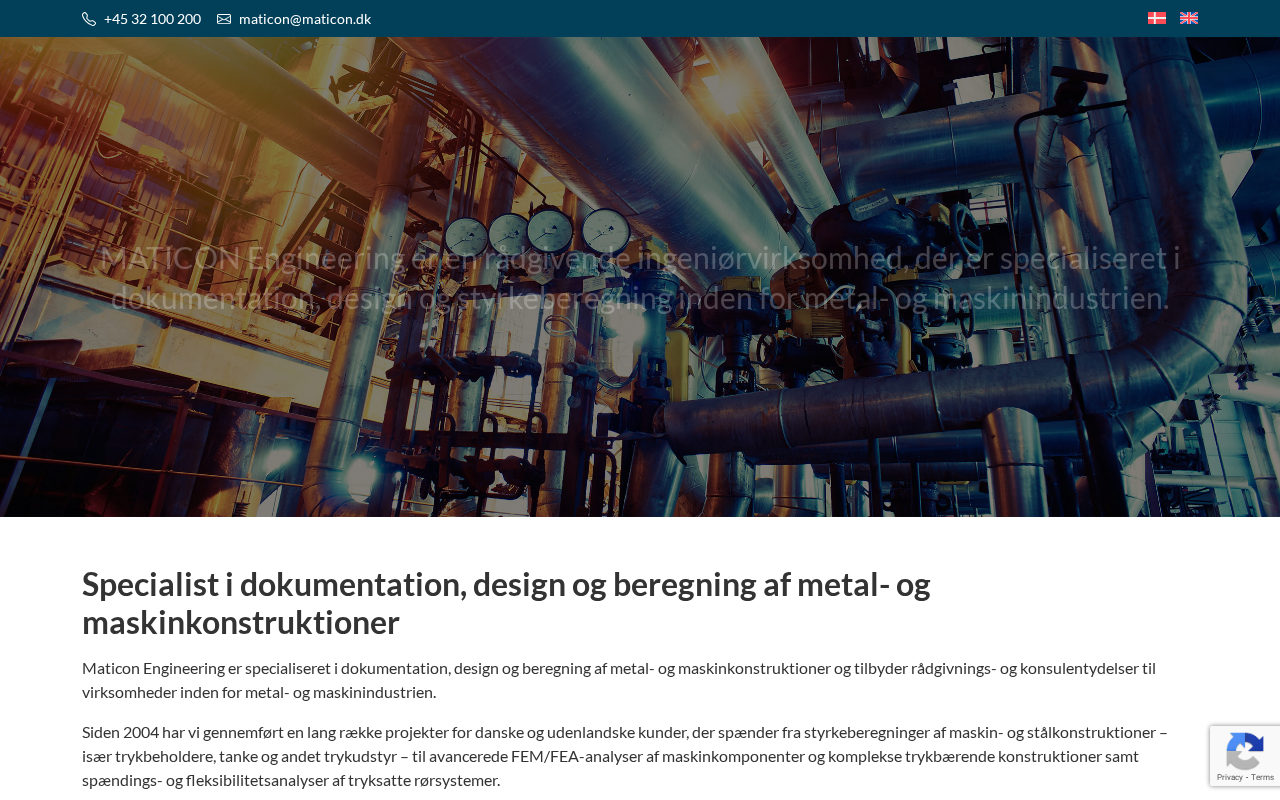Click paragraph starting 'Maticon Engineering er specialiseret'
Screen dimensions: 1280x800
619,680
